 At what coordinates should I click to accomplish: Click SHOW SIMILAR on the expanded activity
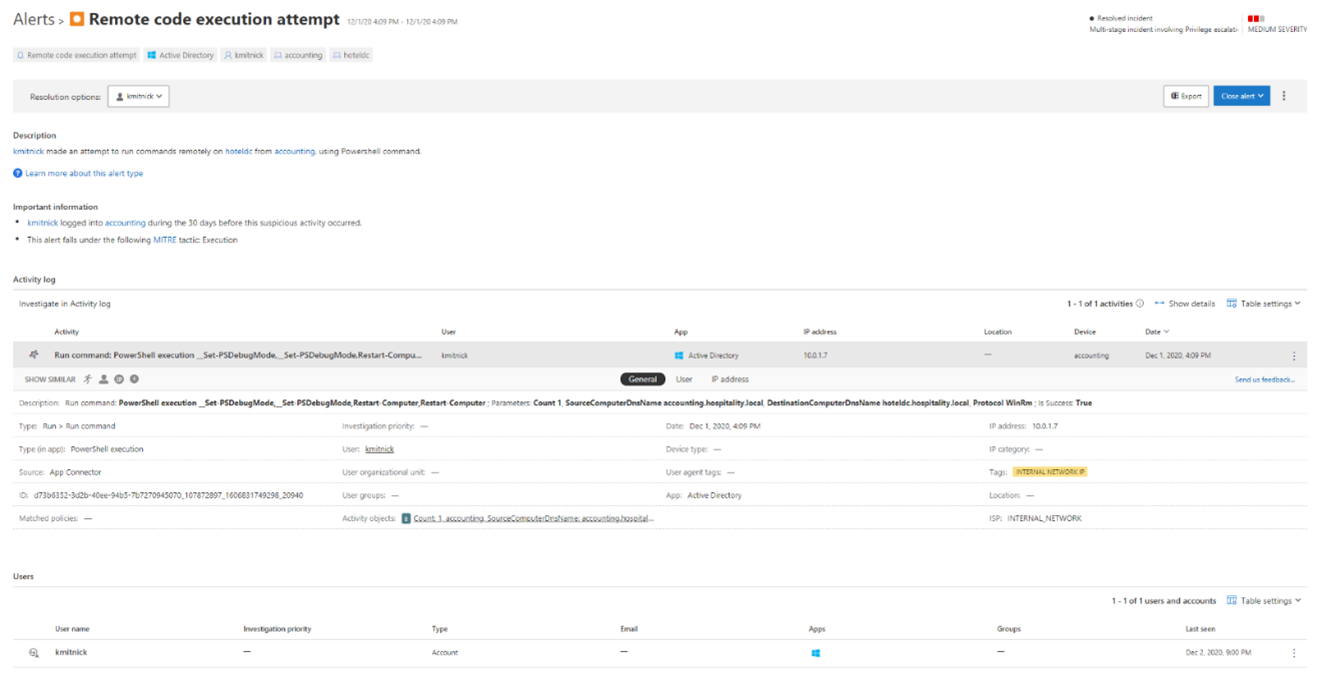tap(50, 378)
